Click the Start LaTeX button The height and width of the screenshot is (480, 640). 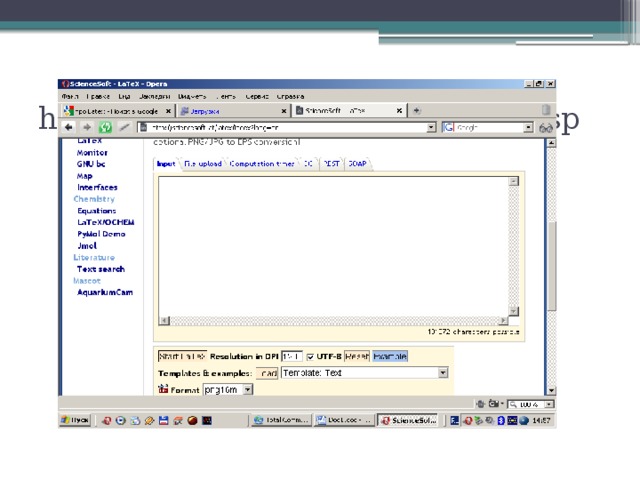click(x=182, y=356)
